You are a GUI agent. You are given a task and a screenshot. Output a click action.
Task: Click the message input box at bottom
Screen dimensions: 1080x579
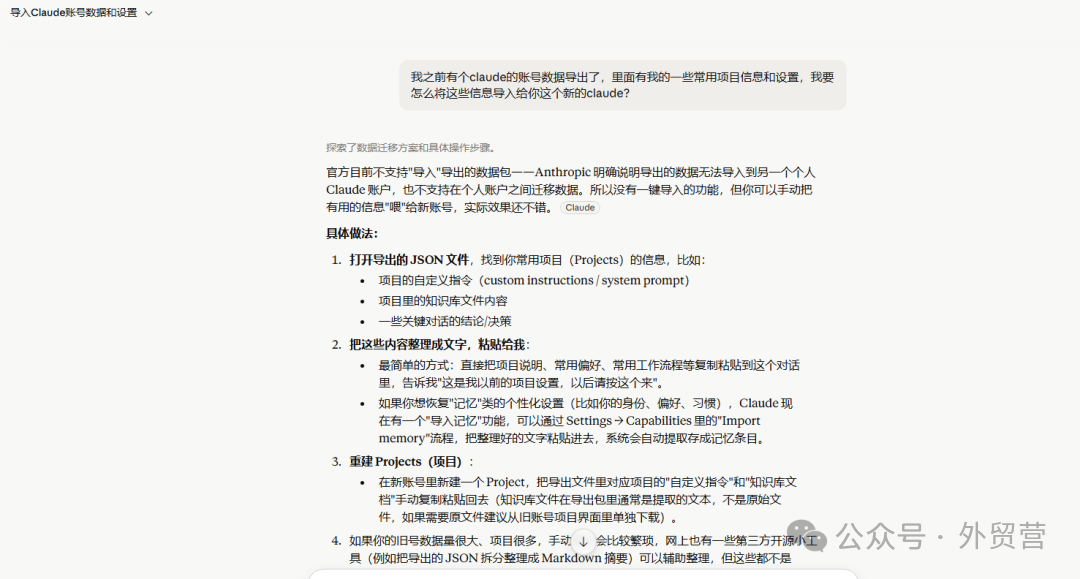[583, 574]
